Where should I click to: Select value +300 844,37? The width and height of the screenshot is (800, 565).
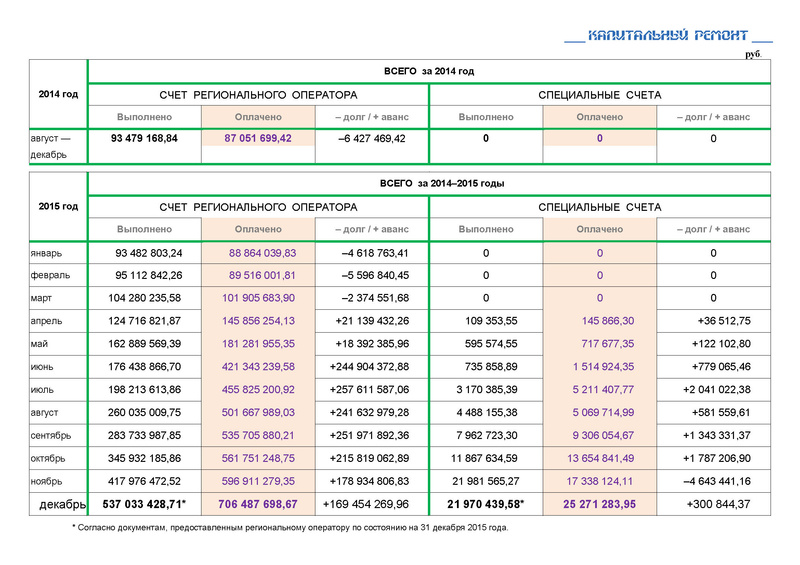(718, 505)
